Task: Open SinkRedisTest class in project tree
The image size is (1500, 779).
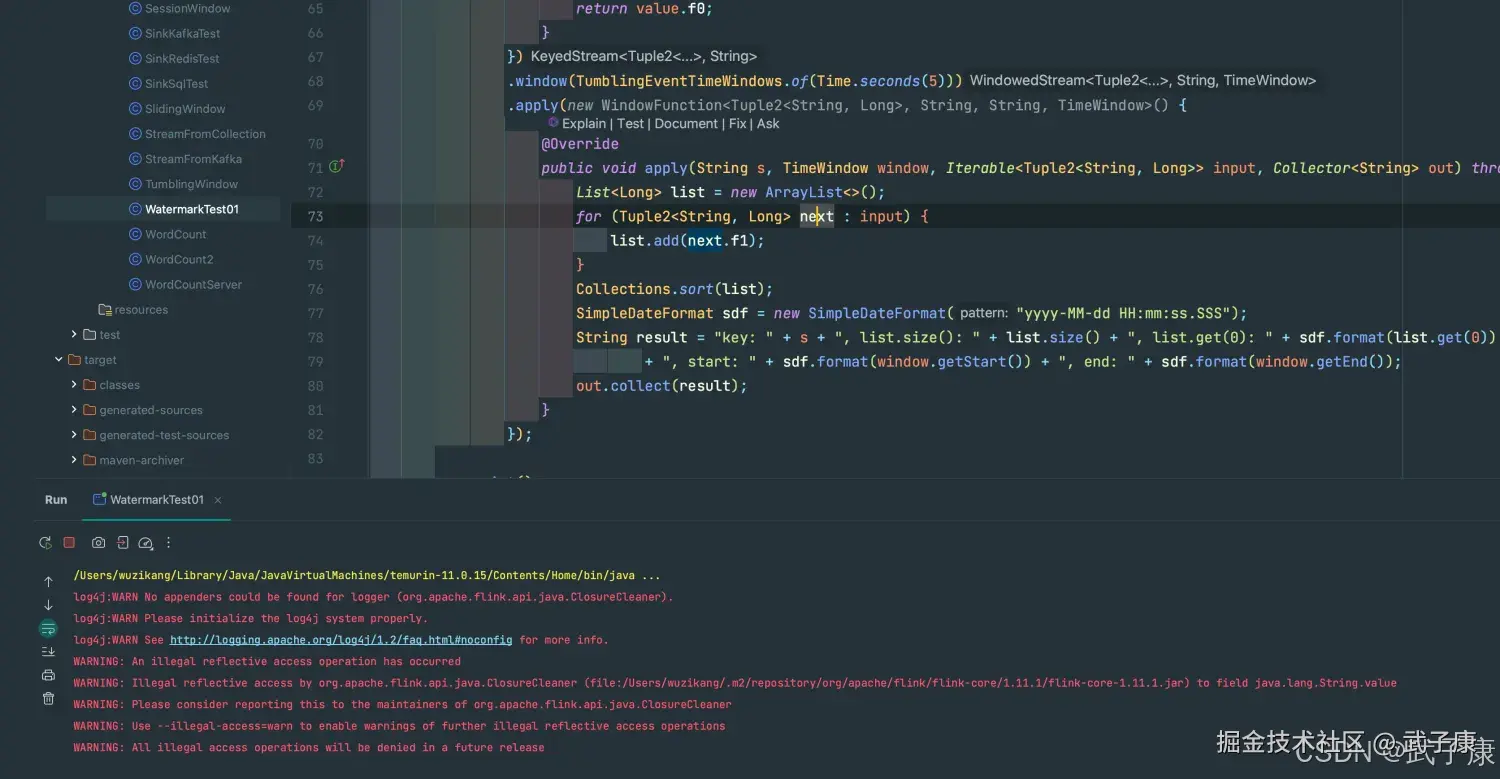Action: [x=182, y=58]
